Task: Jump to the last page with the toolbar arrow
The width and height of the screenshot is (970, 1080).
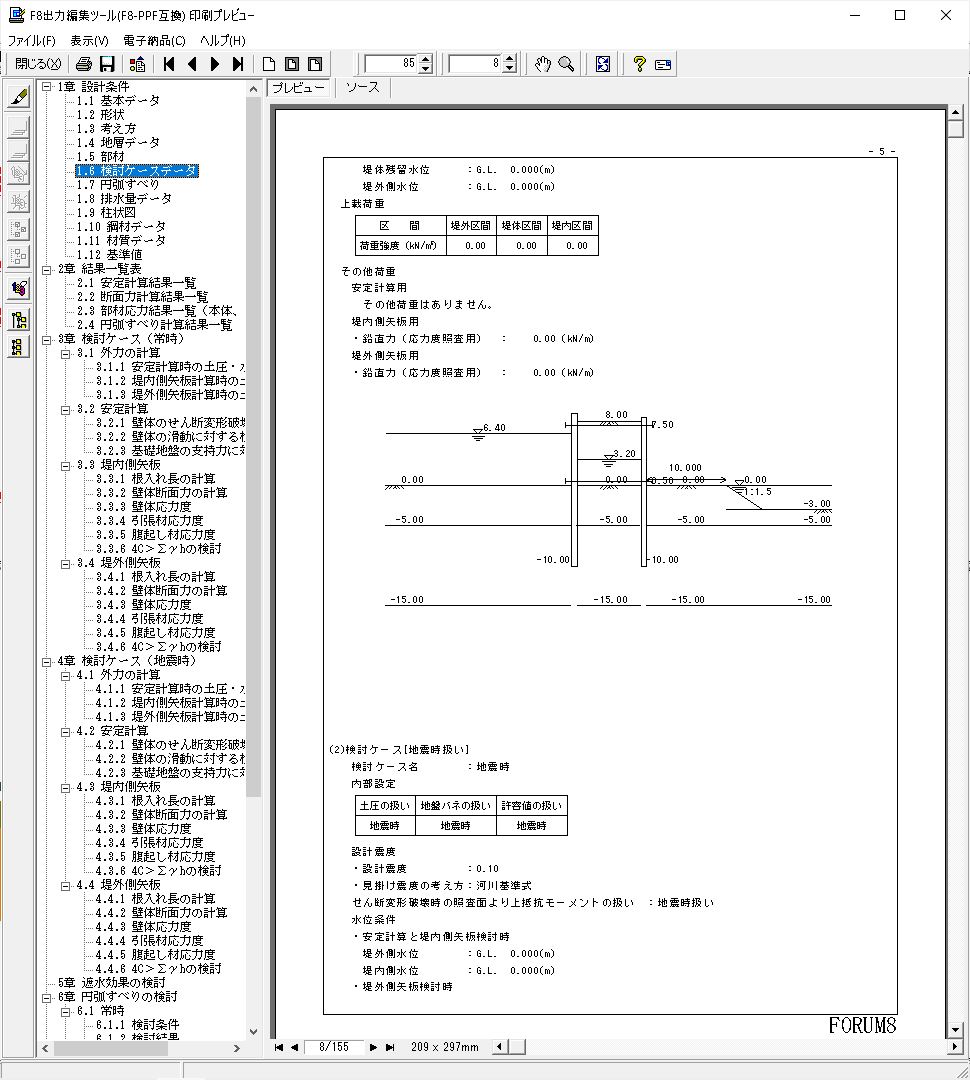Action: (x=238, y=64)
